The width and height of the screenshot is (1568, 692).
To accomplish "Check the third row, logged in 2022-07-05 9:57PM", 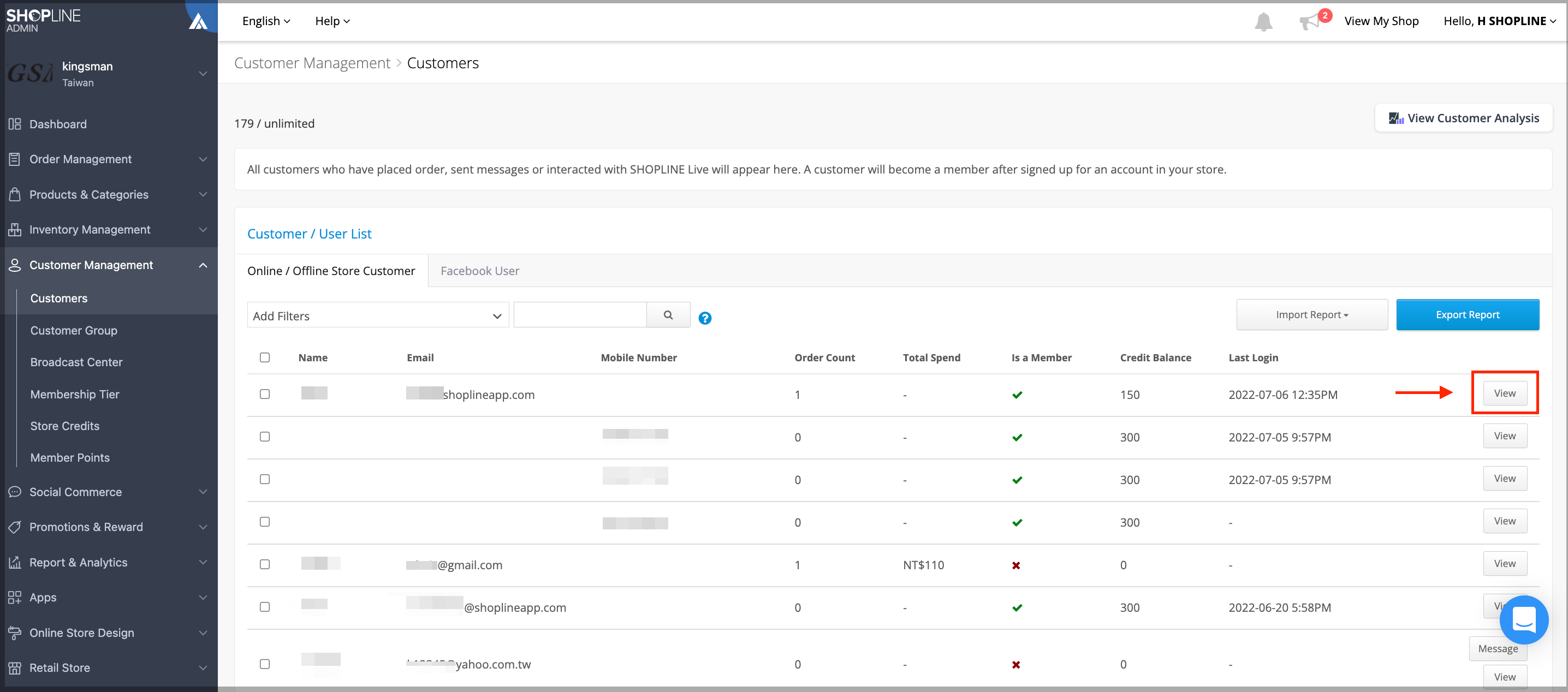I will pyautogui.click(x=265, y=479).
